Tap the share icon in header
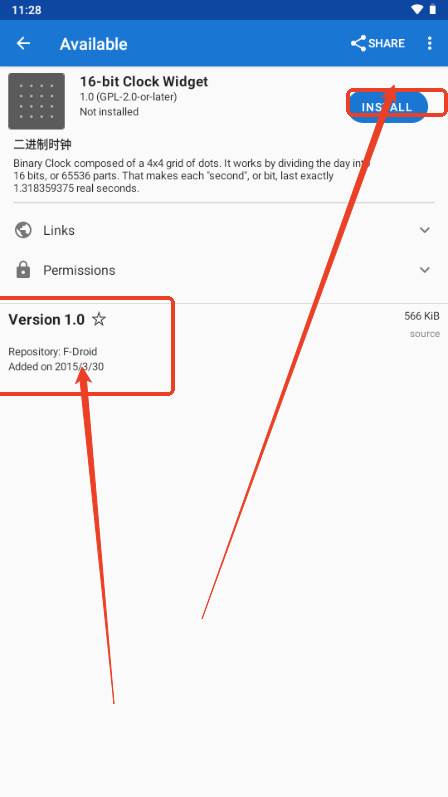The image size is (448, 797). pos(359,43)
